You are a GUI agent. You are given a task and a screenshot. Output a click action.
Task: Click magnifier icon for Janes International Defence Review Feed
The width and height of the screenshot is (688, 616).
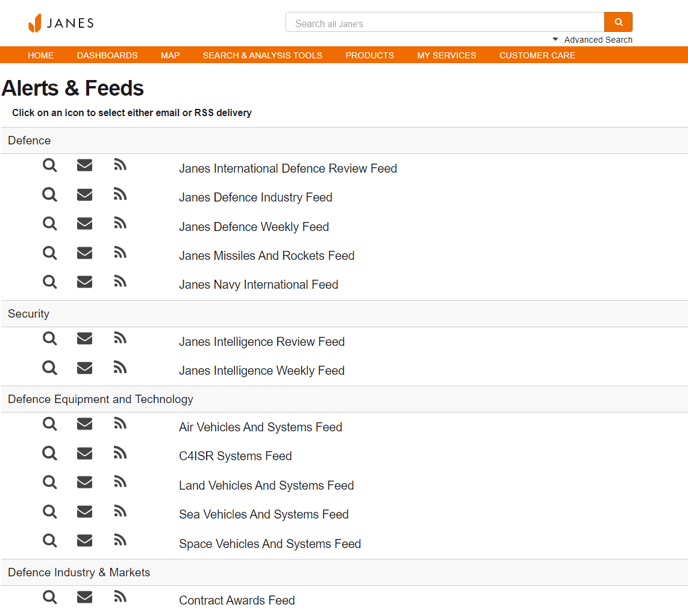point(50,165)
